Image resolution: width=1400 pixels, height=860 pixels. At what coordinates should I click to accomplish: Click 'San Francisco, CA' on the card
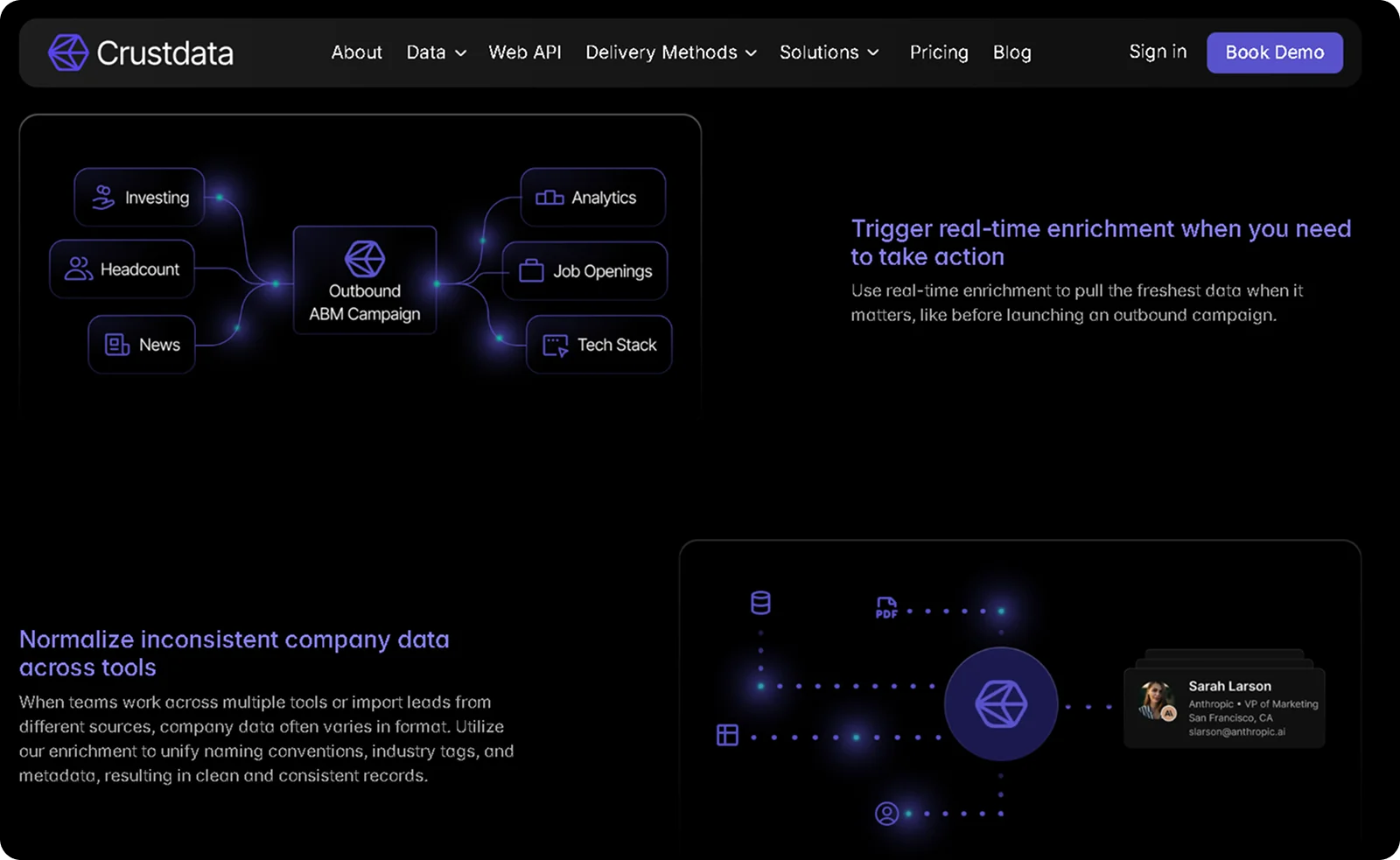pos(1230,717)
